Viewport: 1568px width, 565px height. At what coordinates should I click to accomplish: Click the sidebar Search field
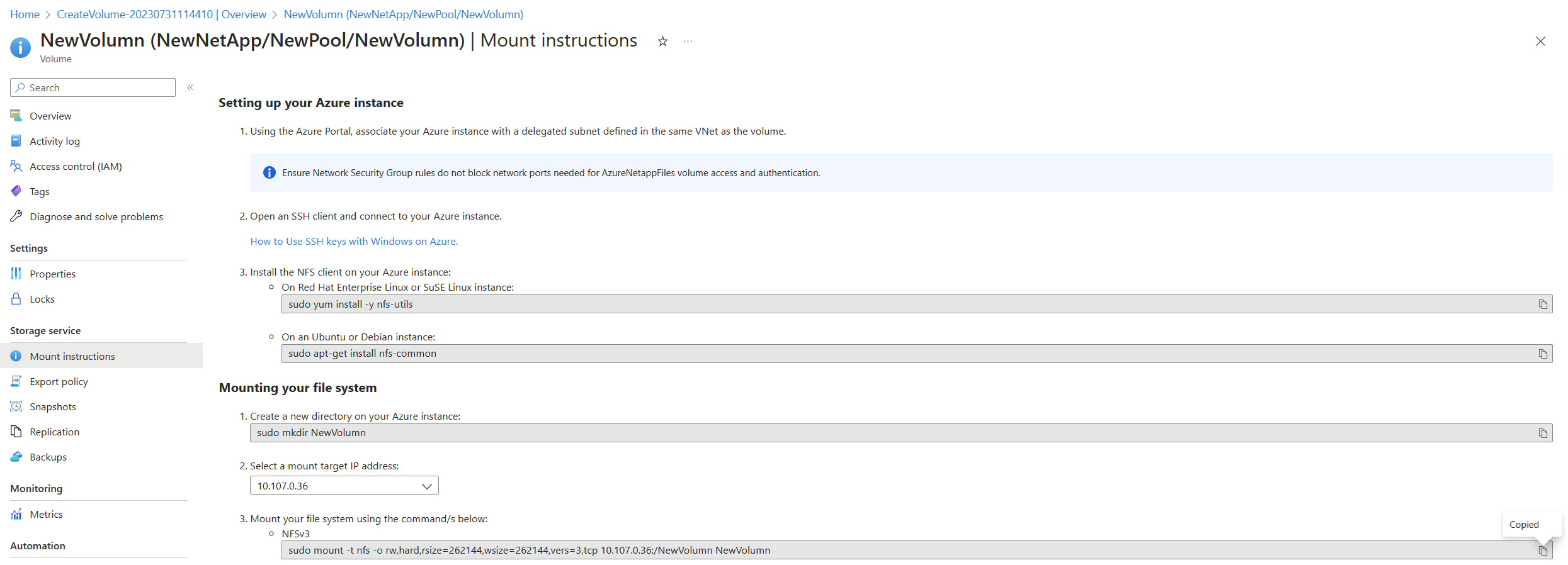93,87
